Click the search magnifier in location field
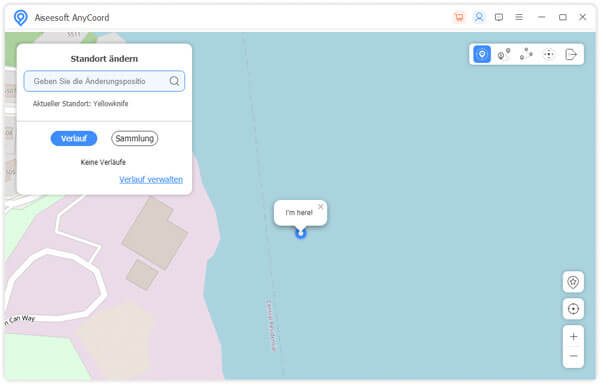The width and height of the screenshot is (600, 384). [174, 81]
